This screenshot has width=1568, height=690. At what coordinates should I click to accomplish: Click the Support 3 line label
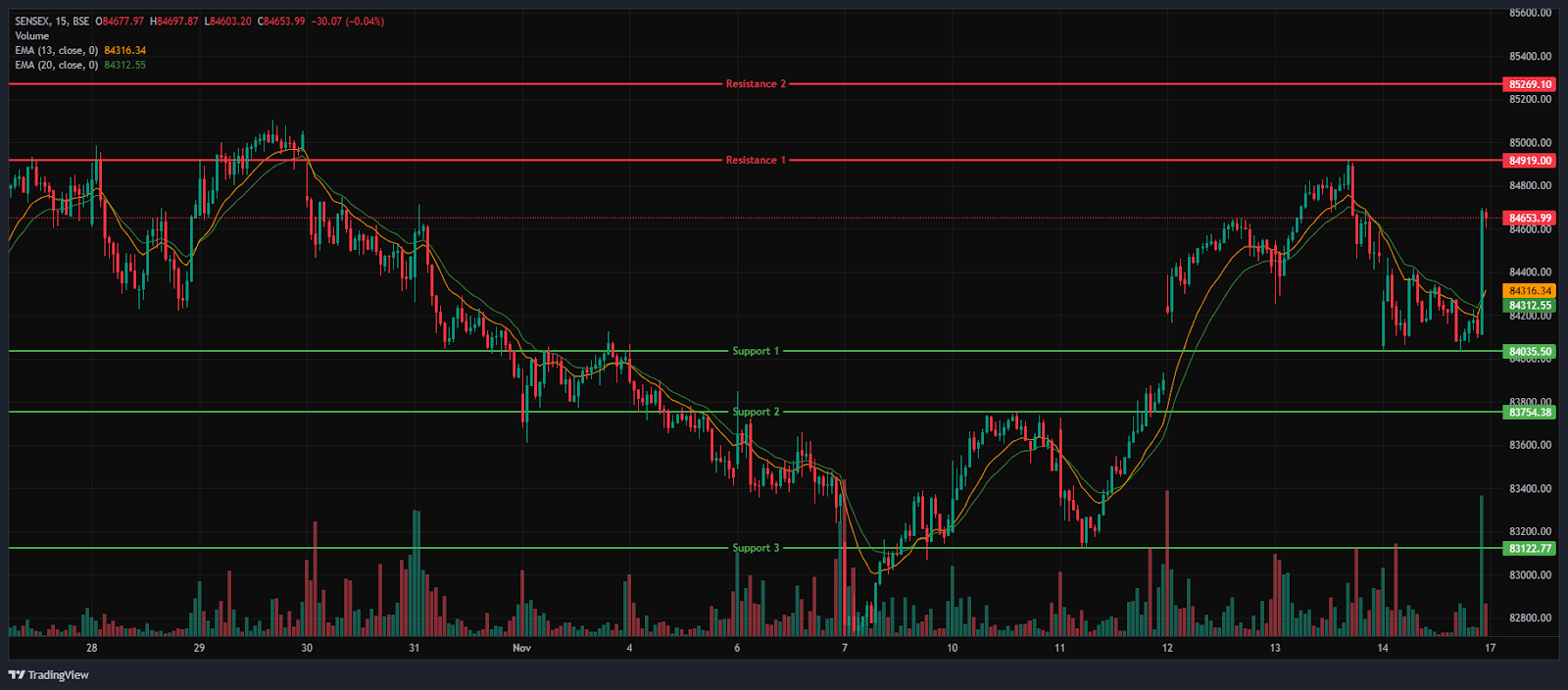pyautogui.click(x=756, y=548)
